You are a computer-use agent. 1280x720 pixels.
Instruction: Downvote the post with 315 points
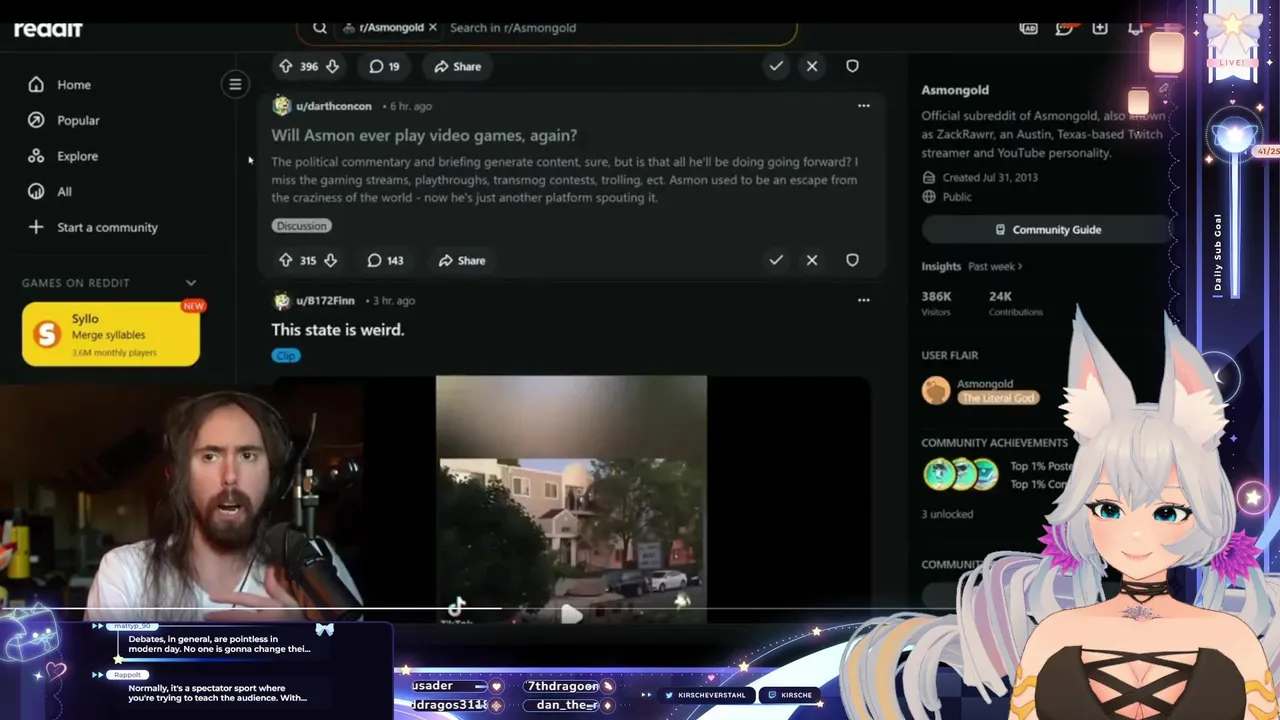point(330,260)
